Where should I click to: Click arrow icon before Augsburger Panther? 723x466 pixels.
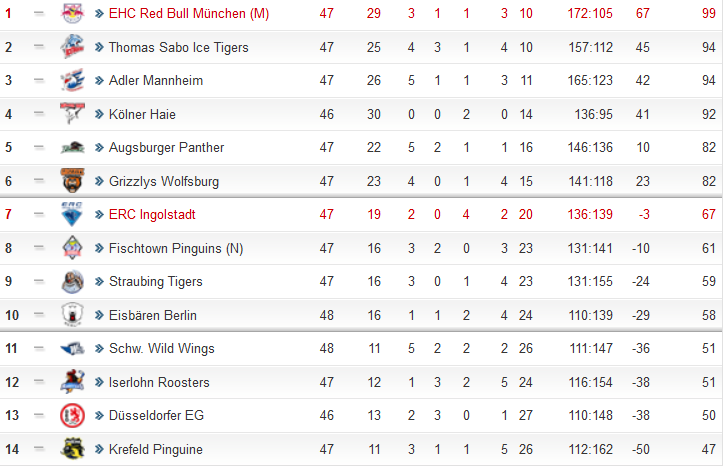(x=99, y=147)
